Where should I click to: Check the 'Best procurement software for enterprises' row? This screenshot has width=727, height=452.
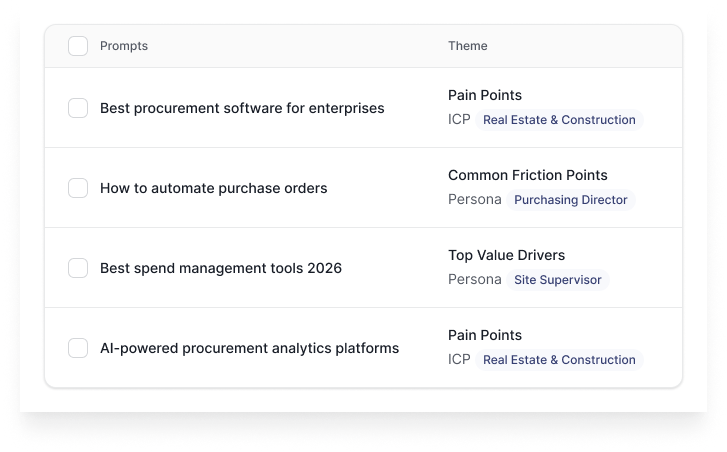tap(78, 108)
